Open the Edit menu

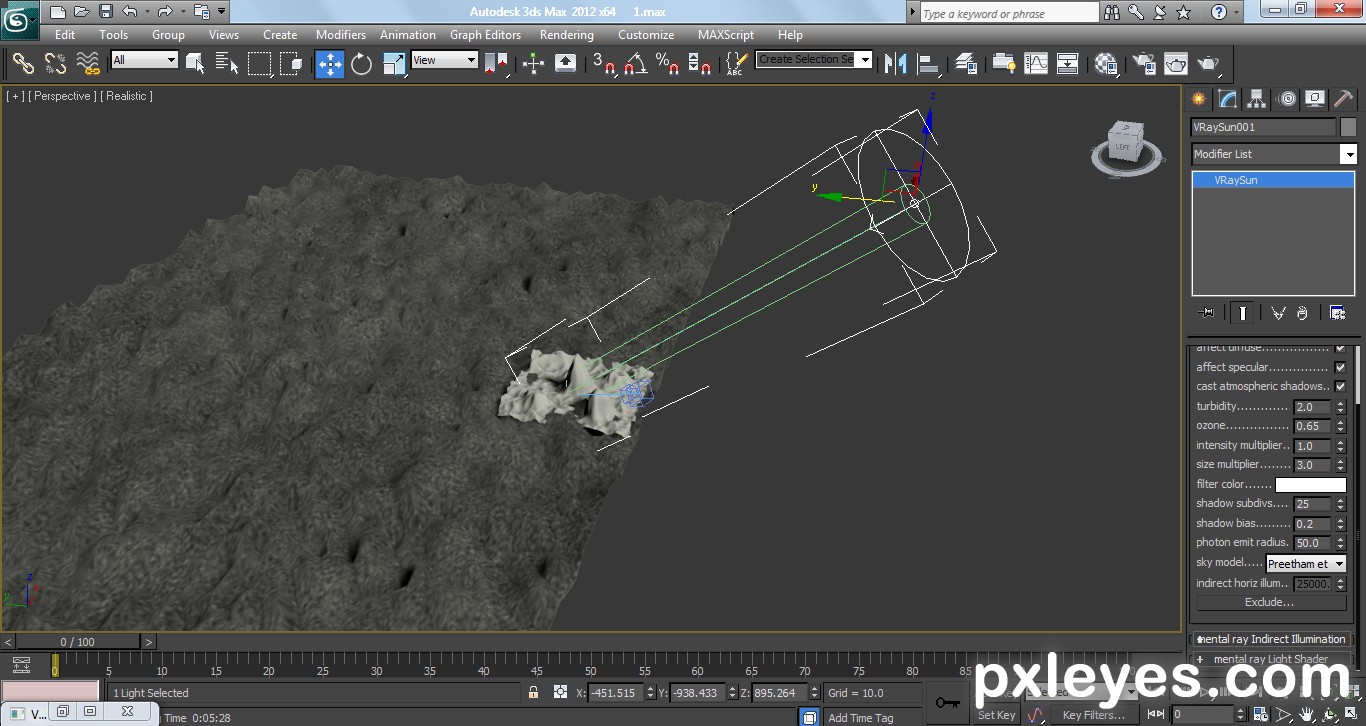[x=65, y=34]
